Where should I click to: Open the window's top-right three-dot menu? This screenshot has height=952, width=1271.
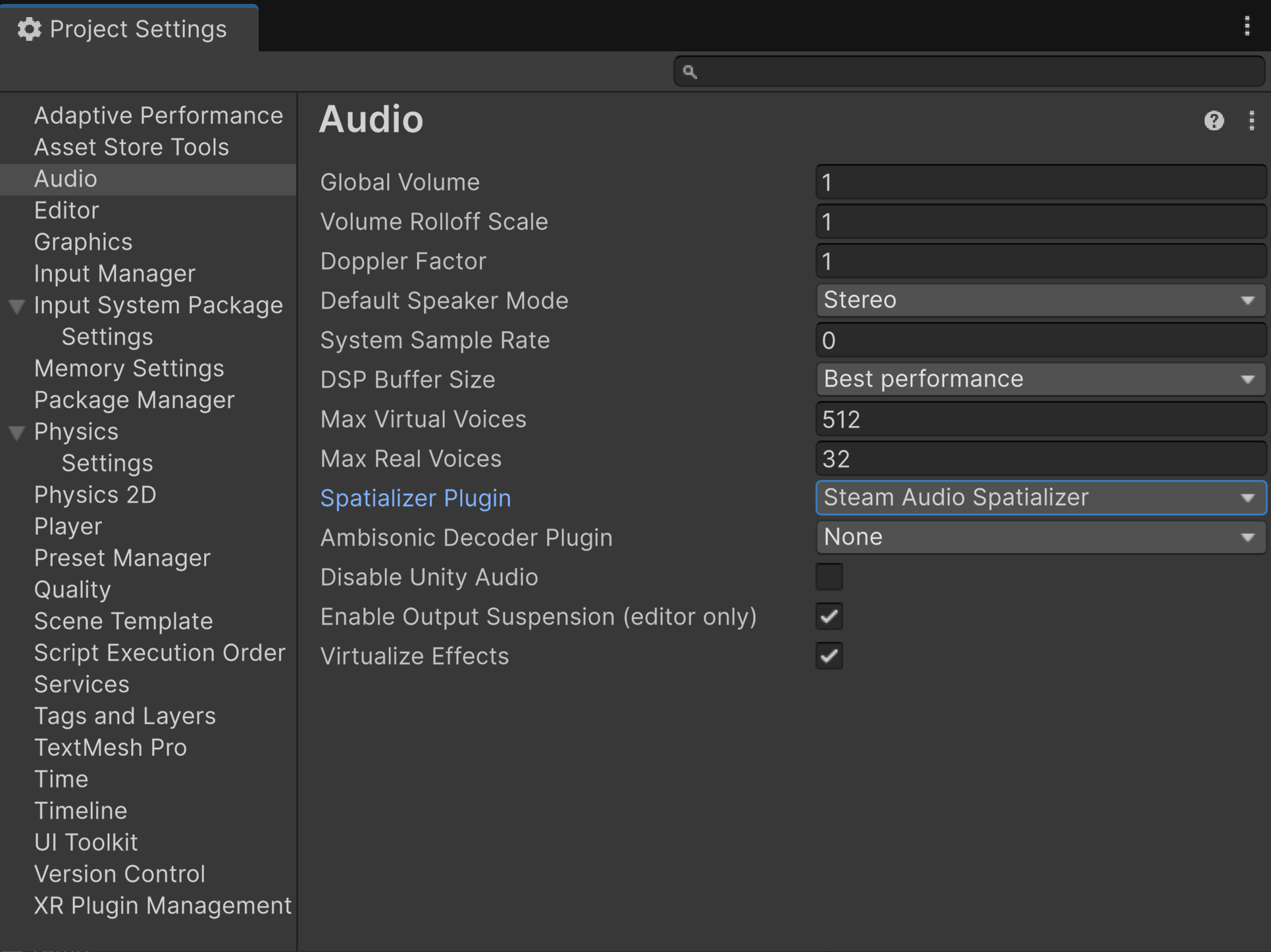coord(1247,26)
